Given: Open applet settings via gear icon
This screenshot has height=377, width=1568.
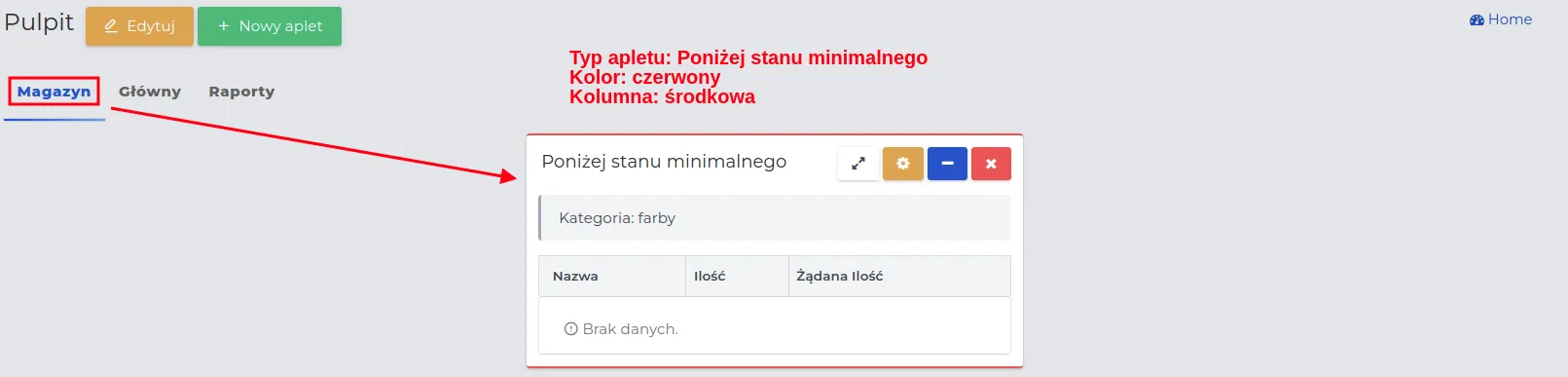Looking at the screenshot, I should [x=903, y=164].
